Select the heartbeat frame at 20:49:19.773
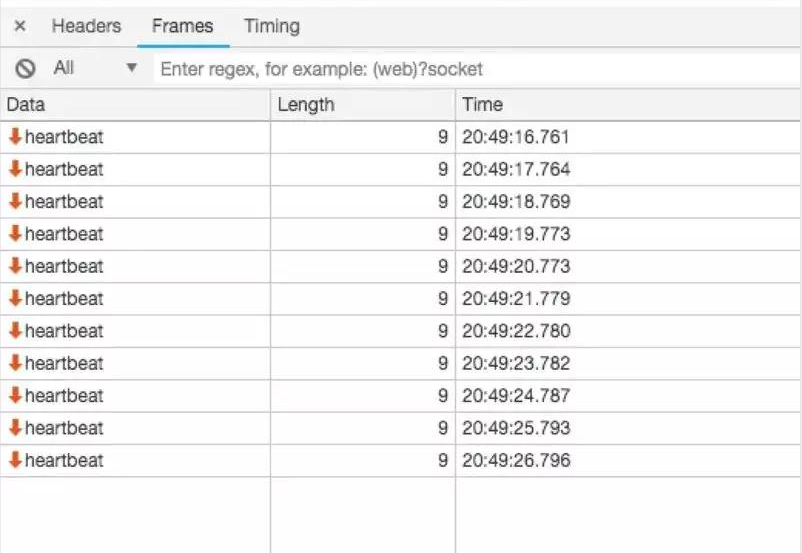 click(64, 234)
